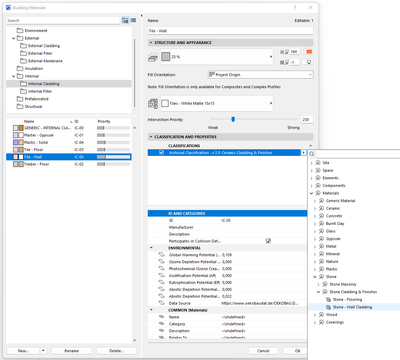Select the Site classification item
Viewport: 400px width, 360px height.
(326, 163)
